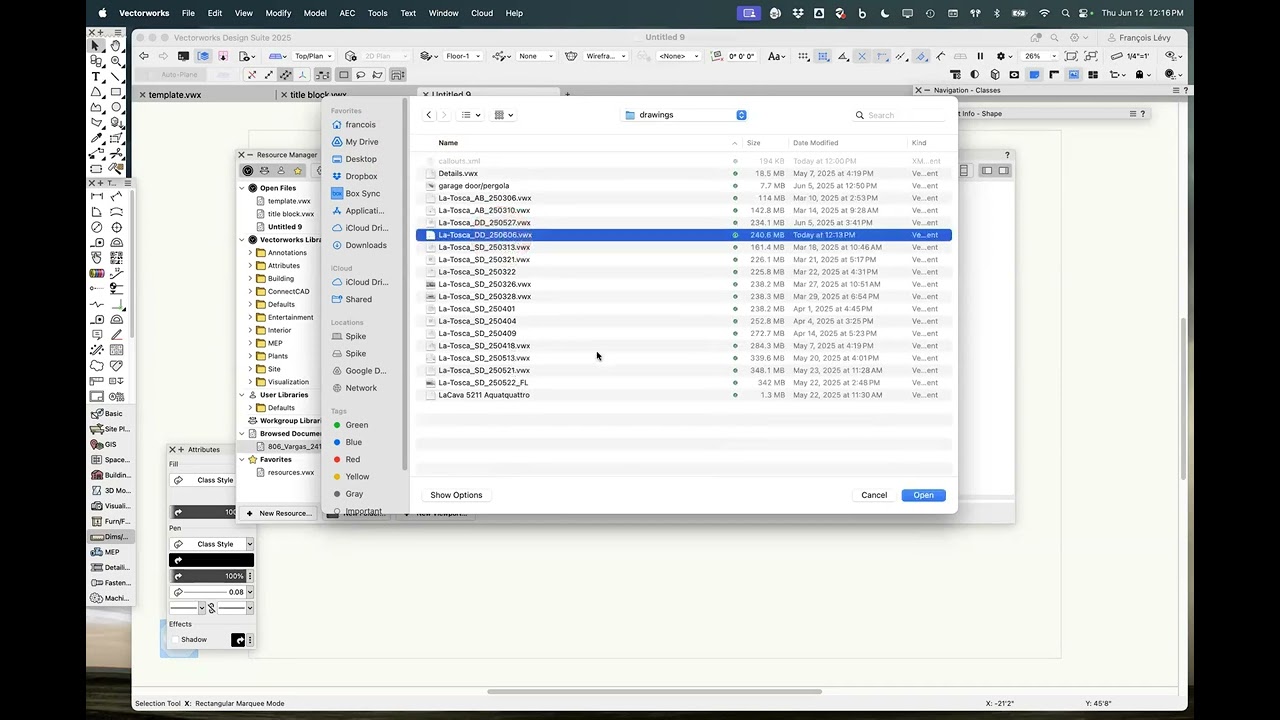Select the Rectangle tool in Basic palette
Image resolution: width=1280 pixels, height=720 pixels.
click(116, 91)
